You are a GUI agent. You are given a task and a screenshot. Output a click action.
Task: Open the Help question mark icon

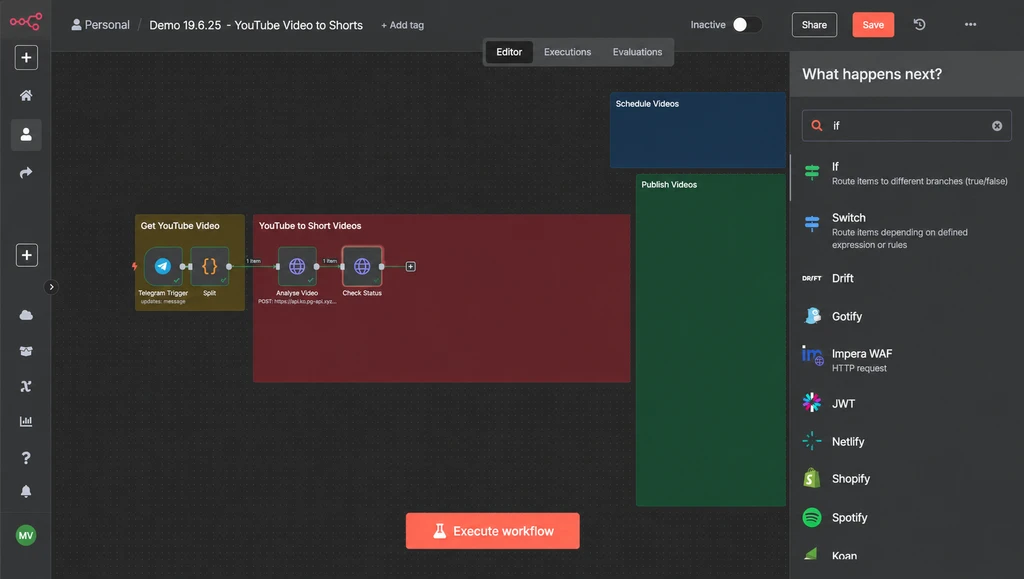[26, 458]
